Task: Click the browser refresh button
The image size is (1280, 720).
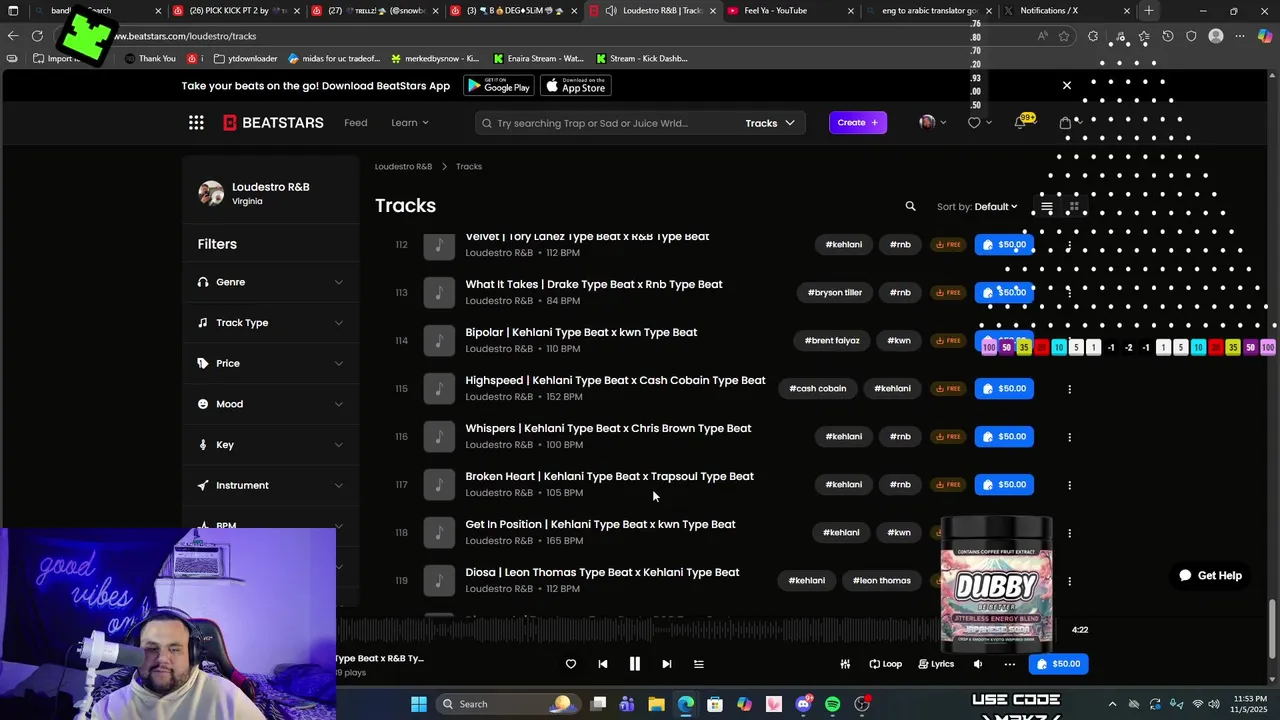Action: click(37, 36)
